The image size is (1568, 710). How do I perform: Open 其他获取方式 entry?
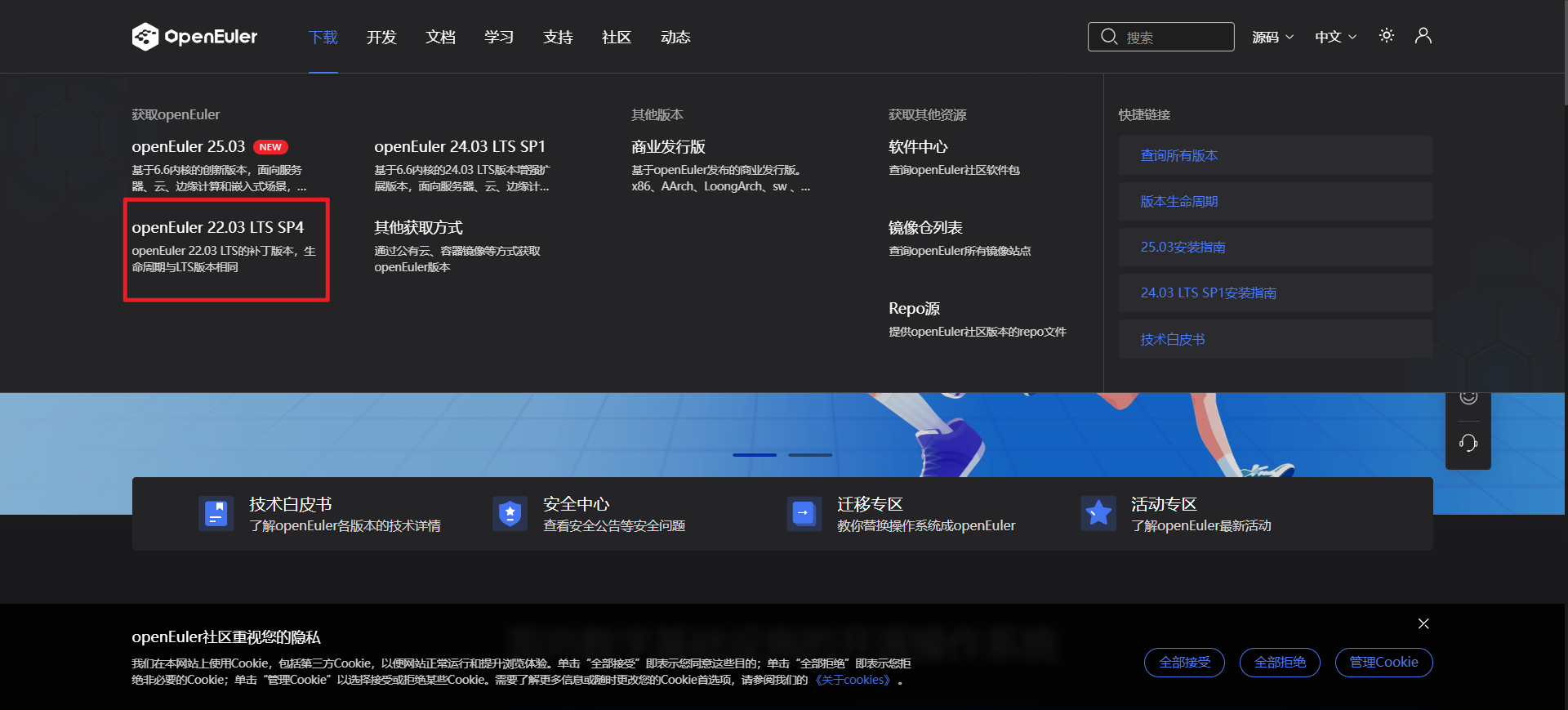coord(418,227)
